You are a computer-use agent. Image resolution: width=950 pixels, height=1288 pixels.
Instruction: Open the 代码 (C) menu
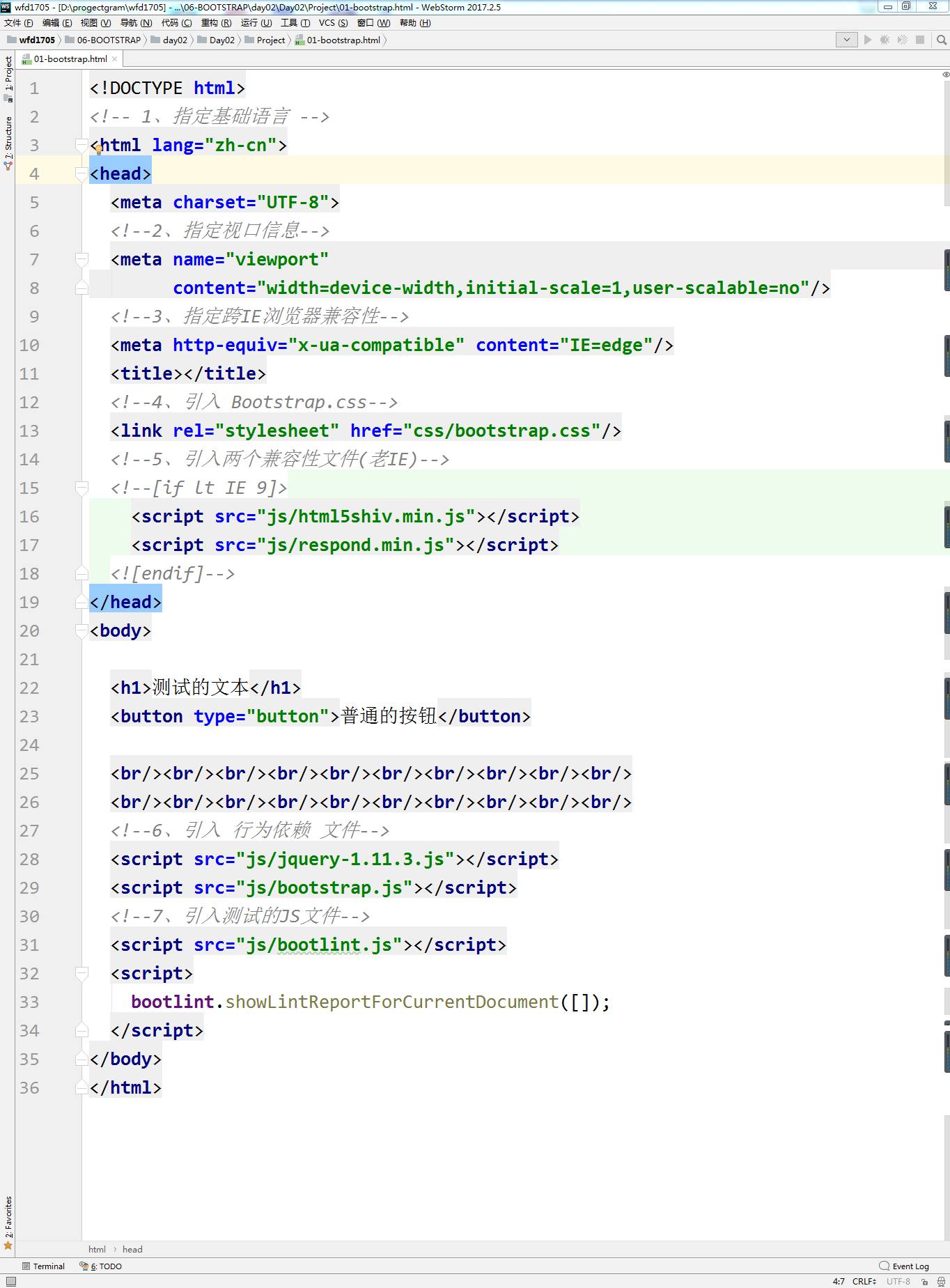coord(177,23)
